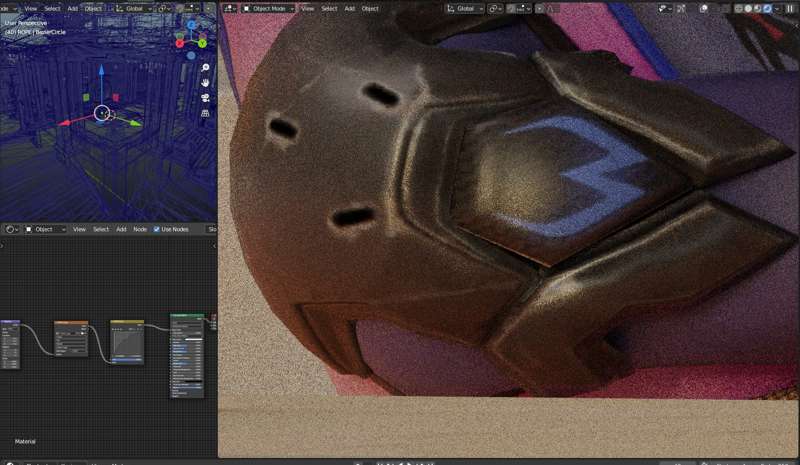The height and width of the screenshot is (465, 800).
Task: Click the green Y axis gizmo ball
Action: tap(202, 43)
